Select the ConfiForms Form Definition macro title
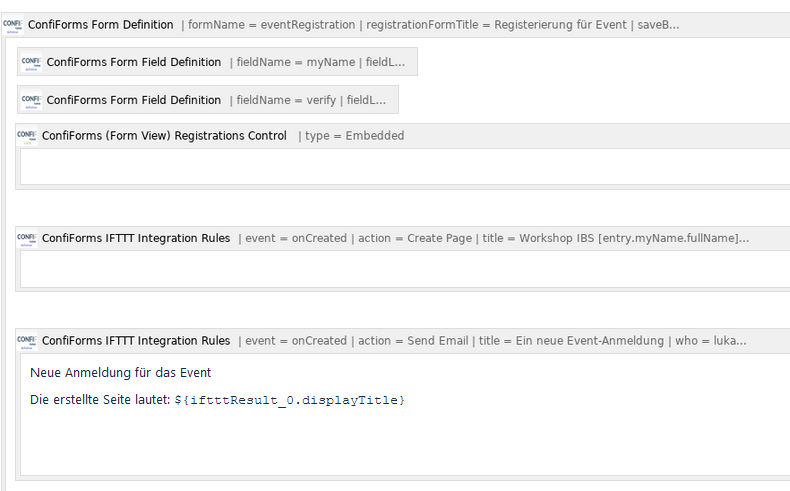The image size is (790, 491). click(100, 25)
